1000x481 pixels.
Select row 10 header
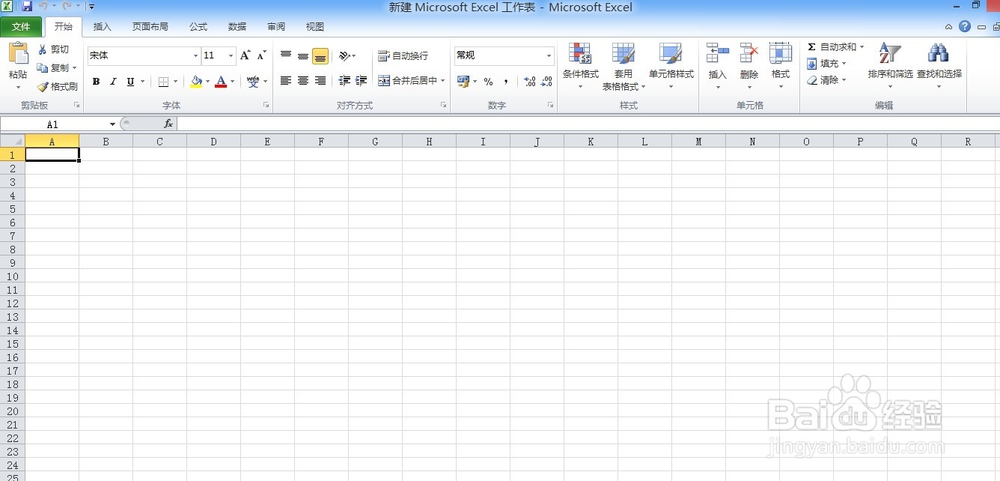(13, 276)
